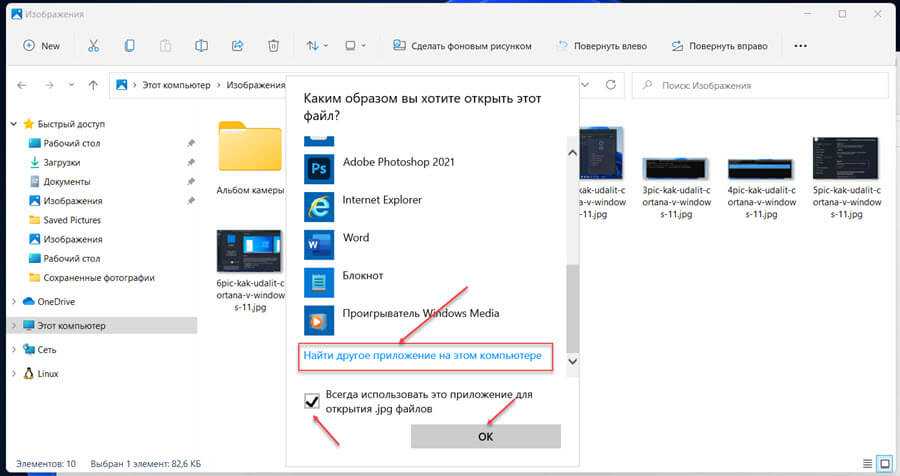
Task: Click the OK button in the dialog
Action: [x=486, y=436]
